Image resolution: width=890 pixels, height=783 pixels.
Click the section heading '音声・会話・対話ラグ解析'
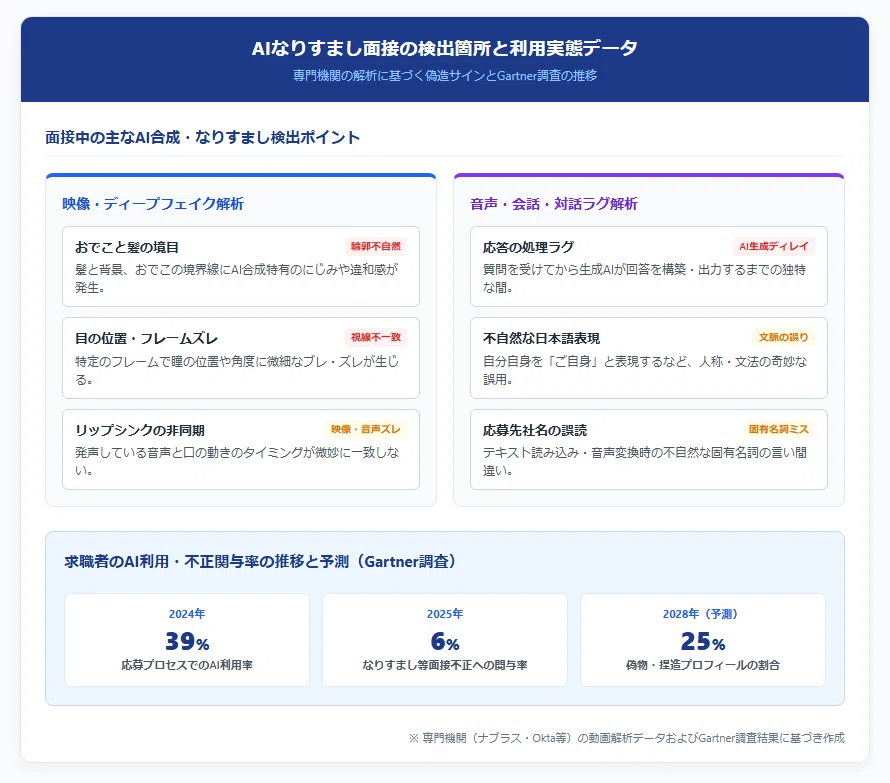(x=554, y=204)
